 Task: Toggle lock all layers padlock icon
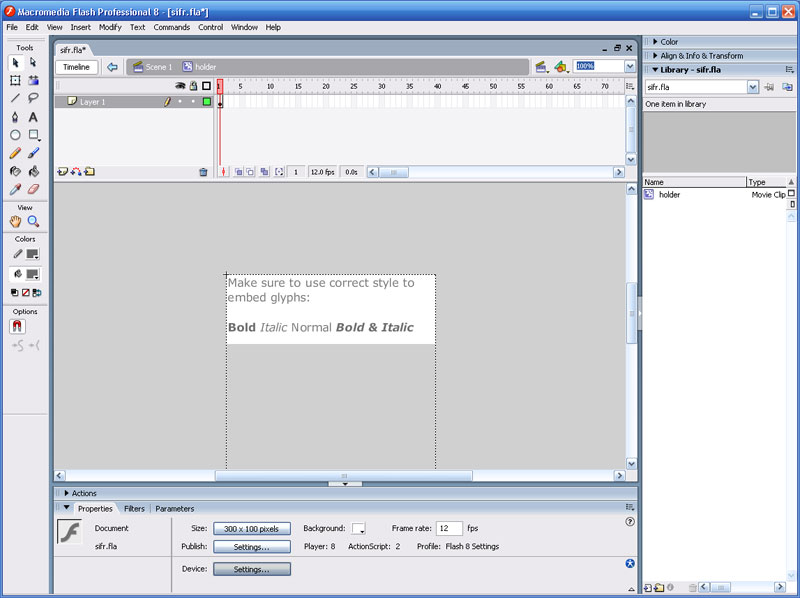pyautogui.click(x=193, y=86)
